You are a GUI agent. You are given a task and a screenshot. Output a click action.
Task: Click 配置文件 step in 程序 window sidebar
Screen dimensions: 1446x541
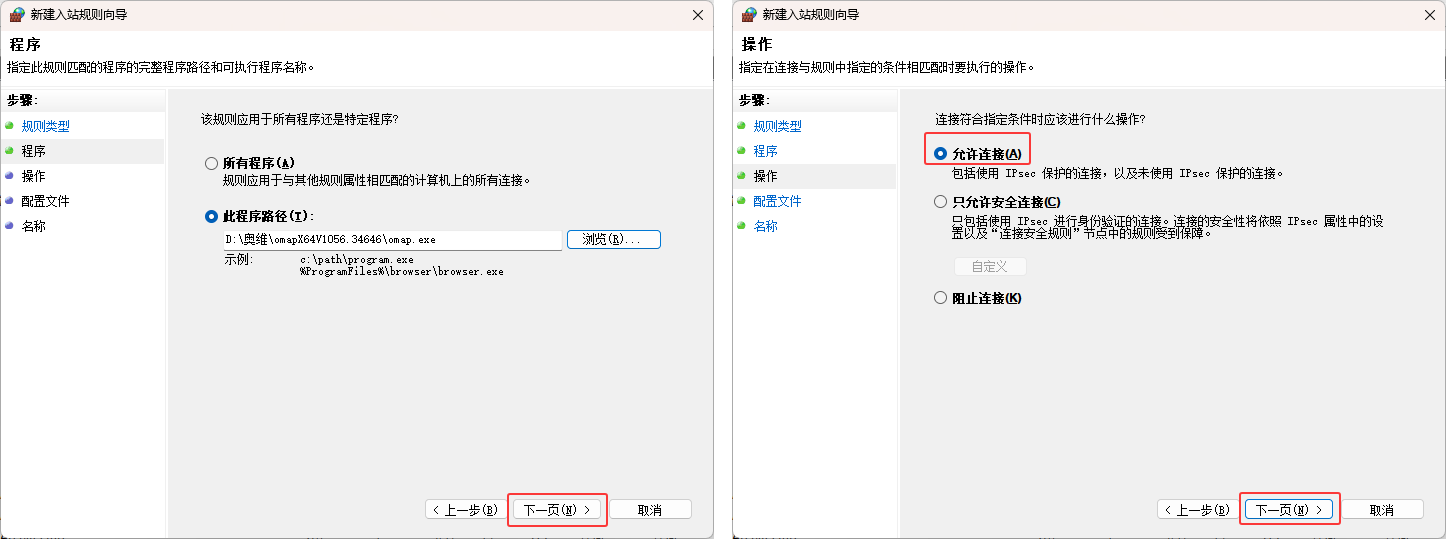46,201
